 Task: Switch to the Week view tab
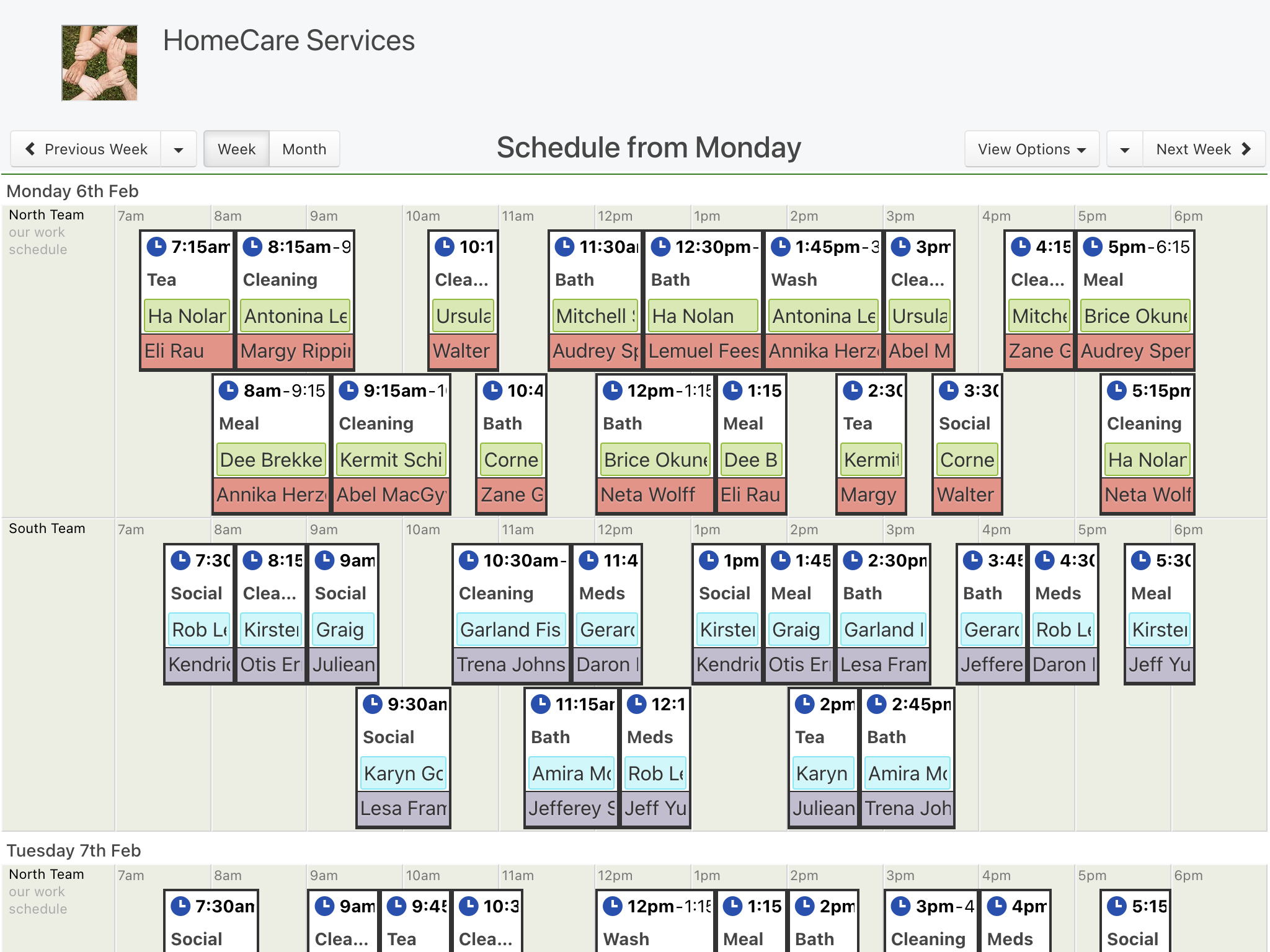(236, 149)
